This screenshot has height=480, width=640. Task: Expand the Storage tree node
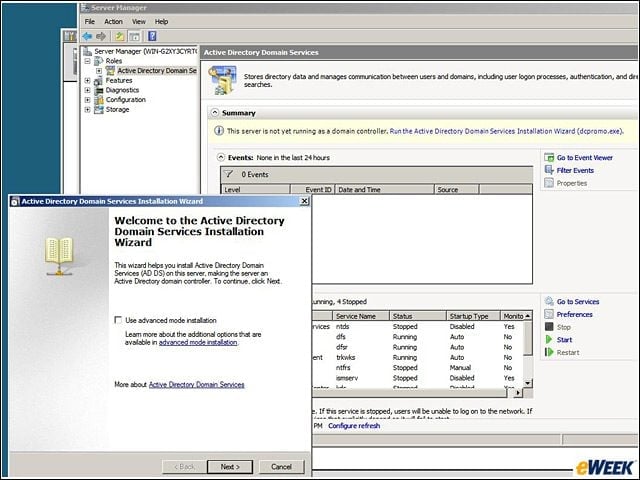[x=87, y=110]
